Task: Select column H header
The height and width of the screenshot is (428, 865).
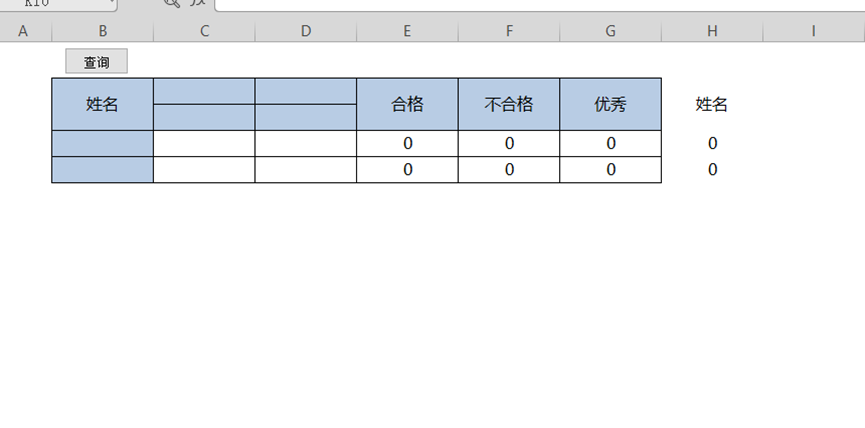Action: point(712,31)
